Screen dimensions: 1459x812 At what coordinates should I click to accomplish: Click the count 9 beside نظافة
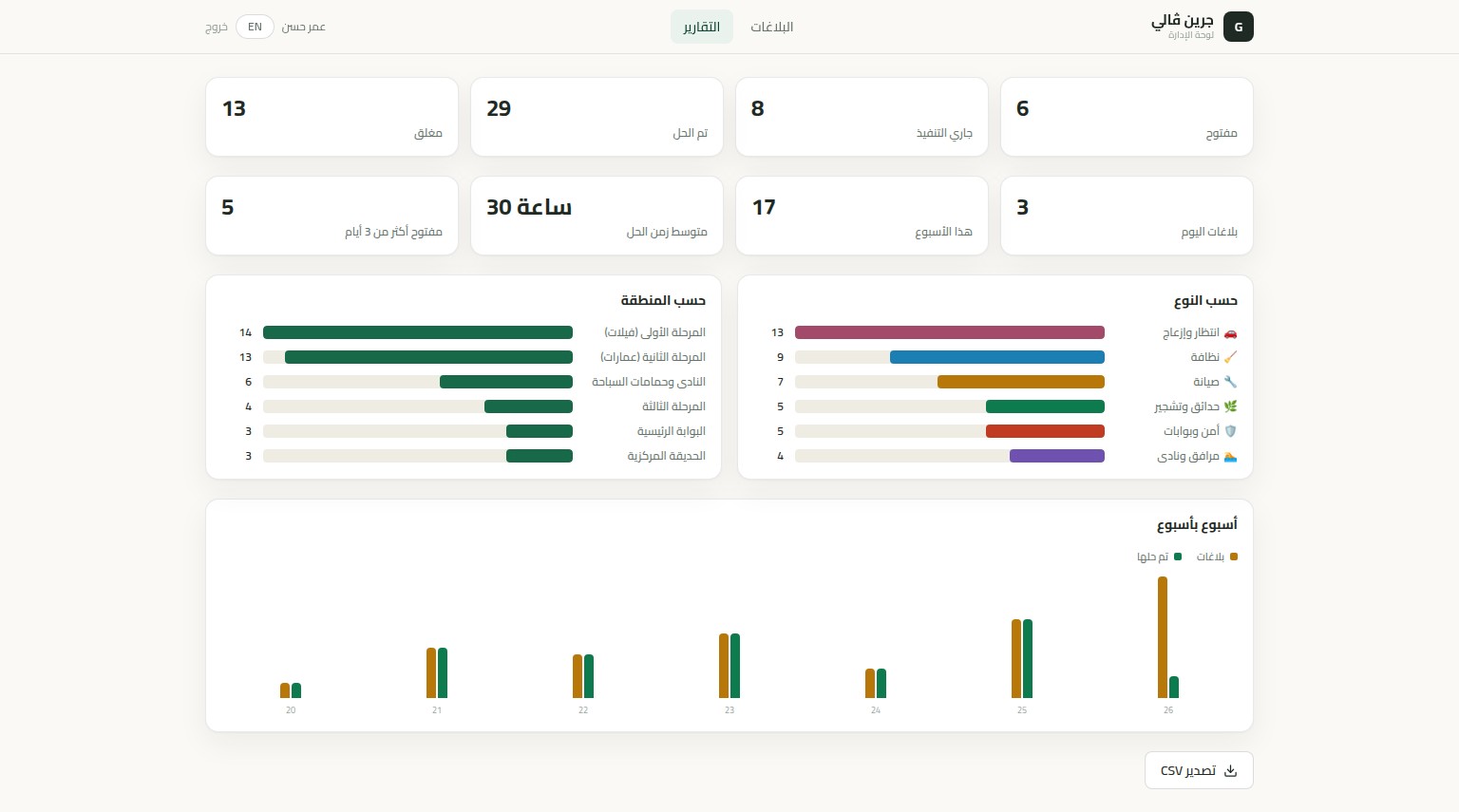pos(781,357)
